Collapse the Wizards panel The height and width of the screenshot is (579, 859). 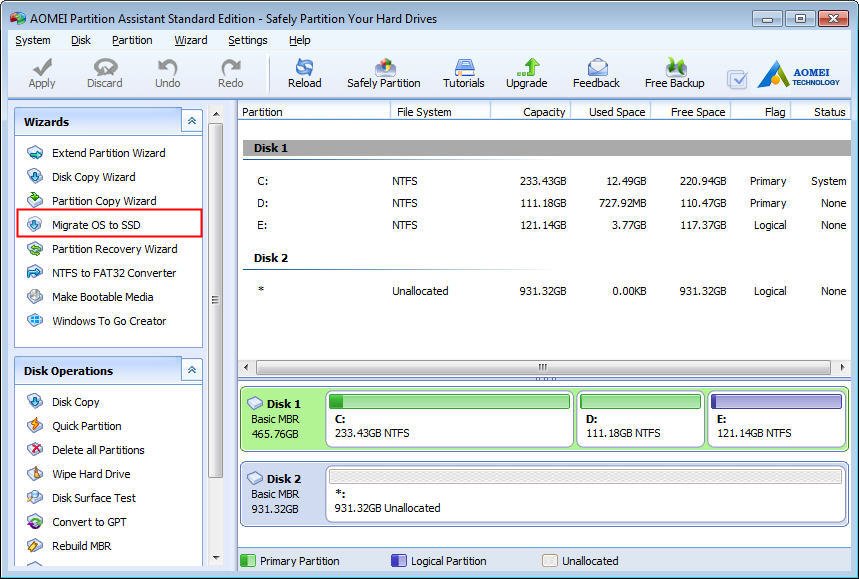point(191,121)
